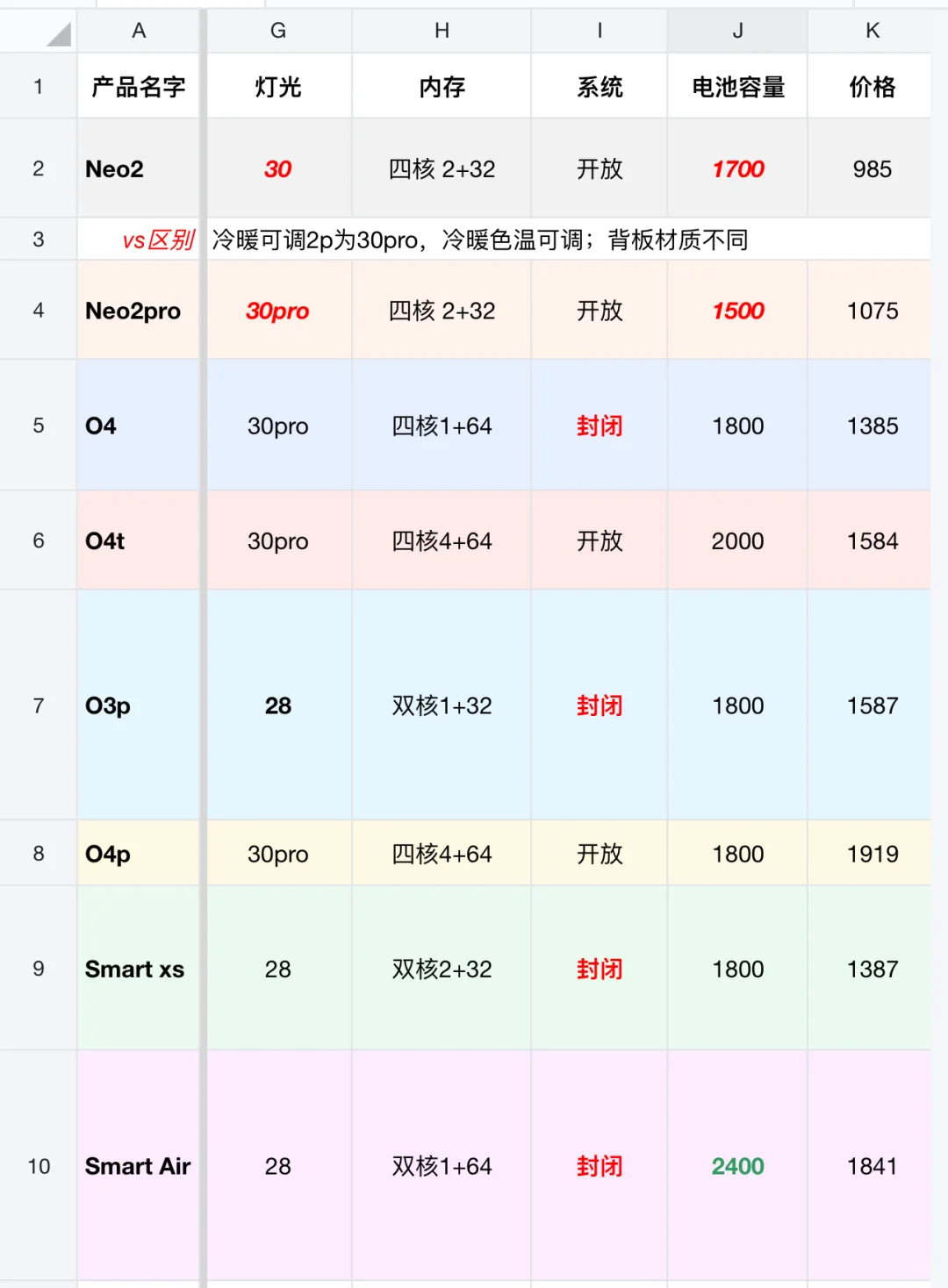Select memory cell 双核2+32
Screen dimensions: 948x1288
click(442, 969)
